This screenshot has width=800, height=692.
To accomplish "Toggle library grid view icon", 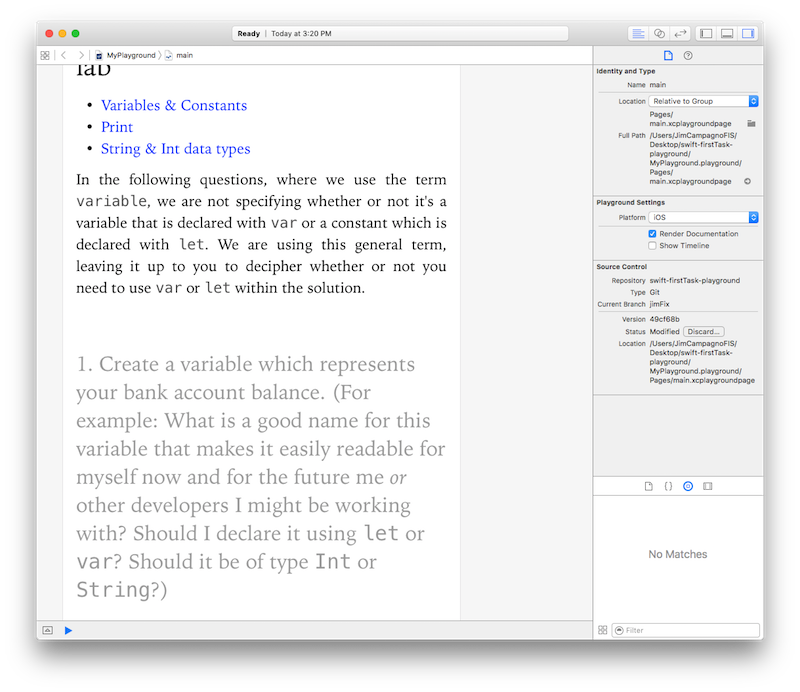I will [603, 630].
